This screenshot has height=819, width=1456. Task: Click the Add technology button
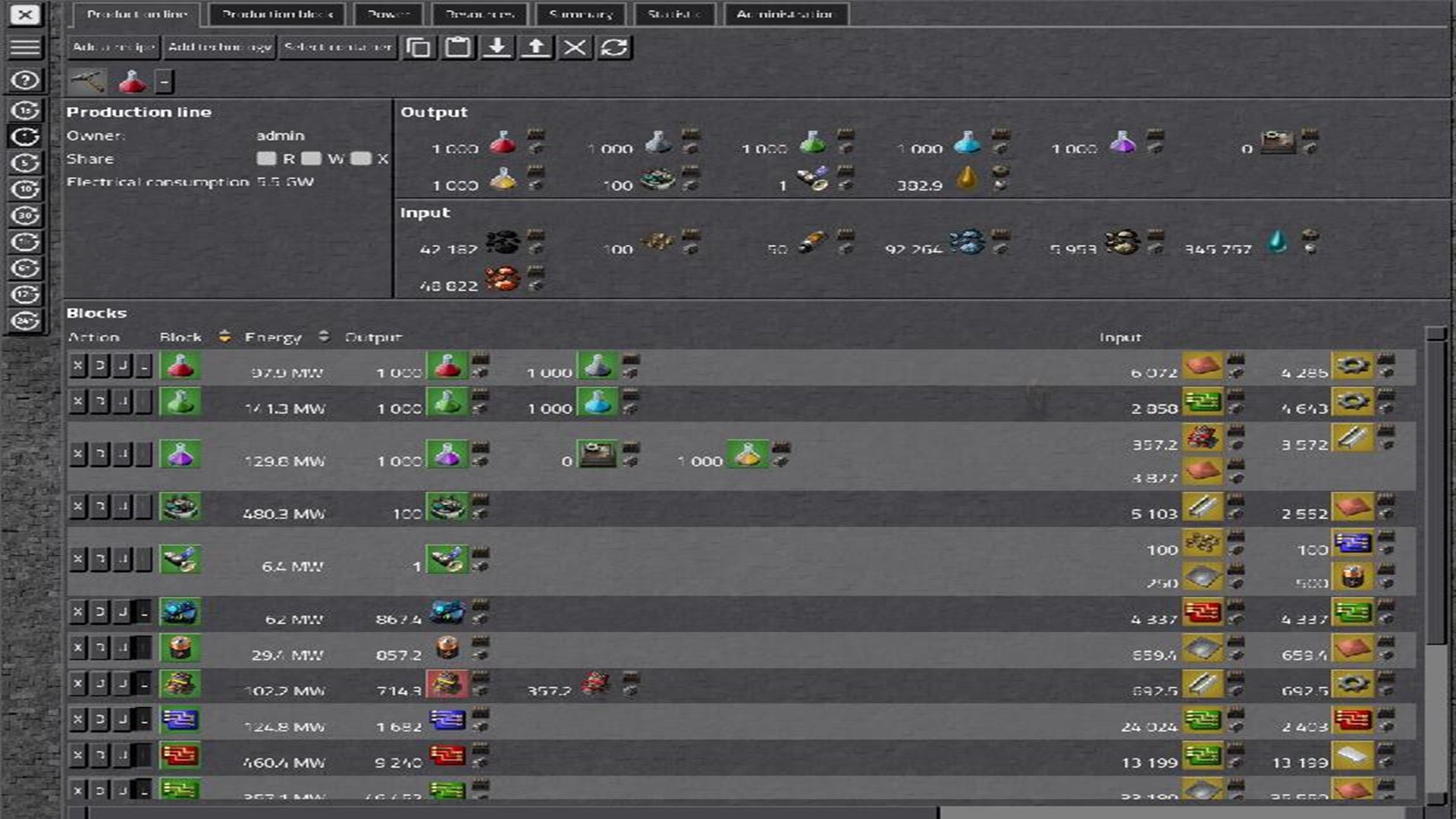point(219,47)
